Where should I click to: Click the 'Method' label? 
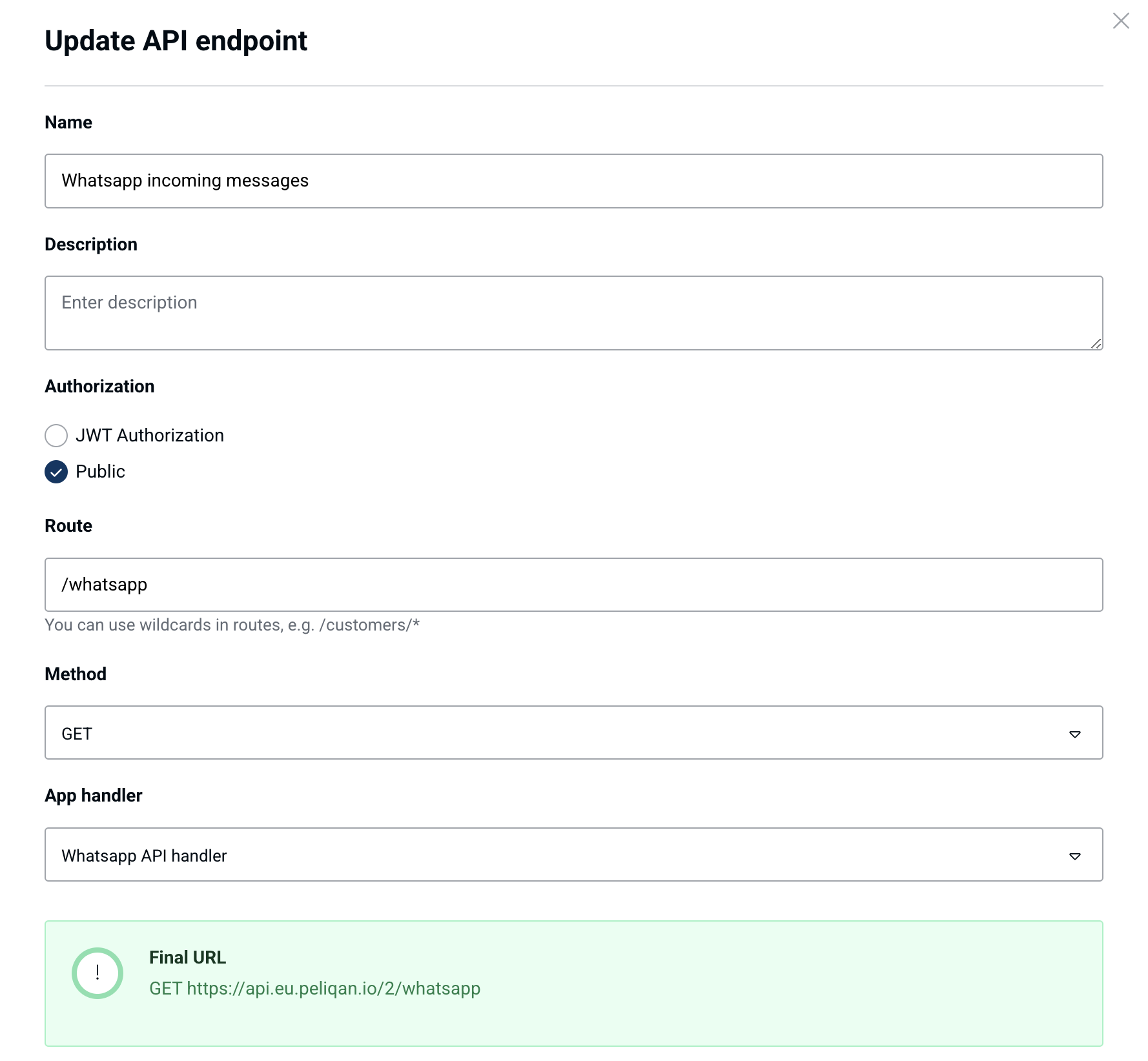click(76, 674)
